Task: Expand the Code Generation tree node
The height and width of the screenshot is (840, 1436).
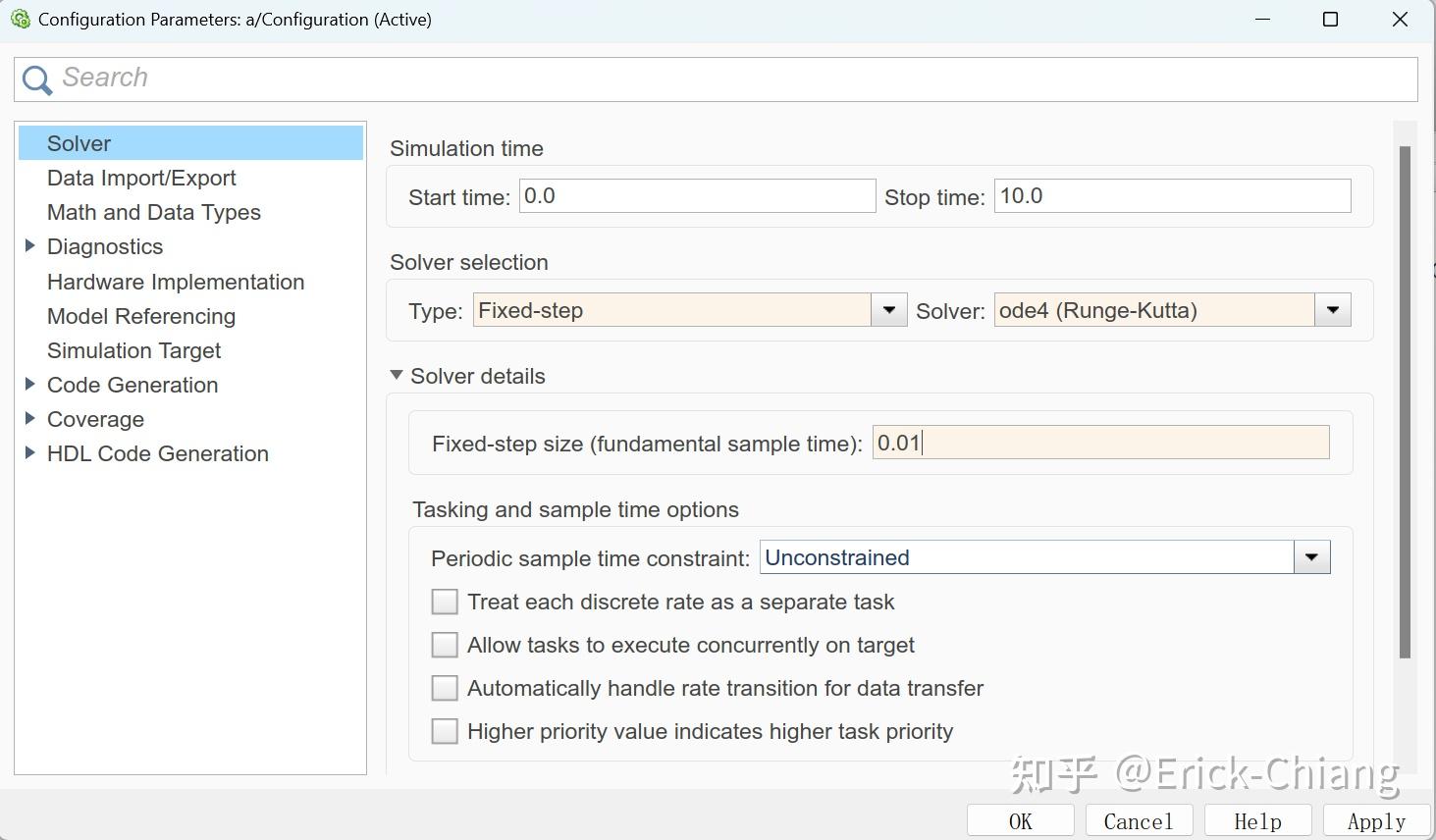Action: (x=29, y=385)
